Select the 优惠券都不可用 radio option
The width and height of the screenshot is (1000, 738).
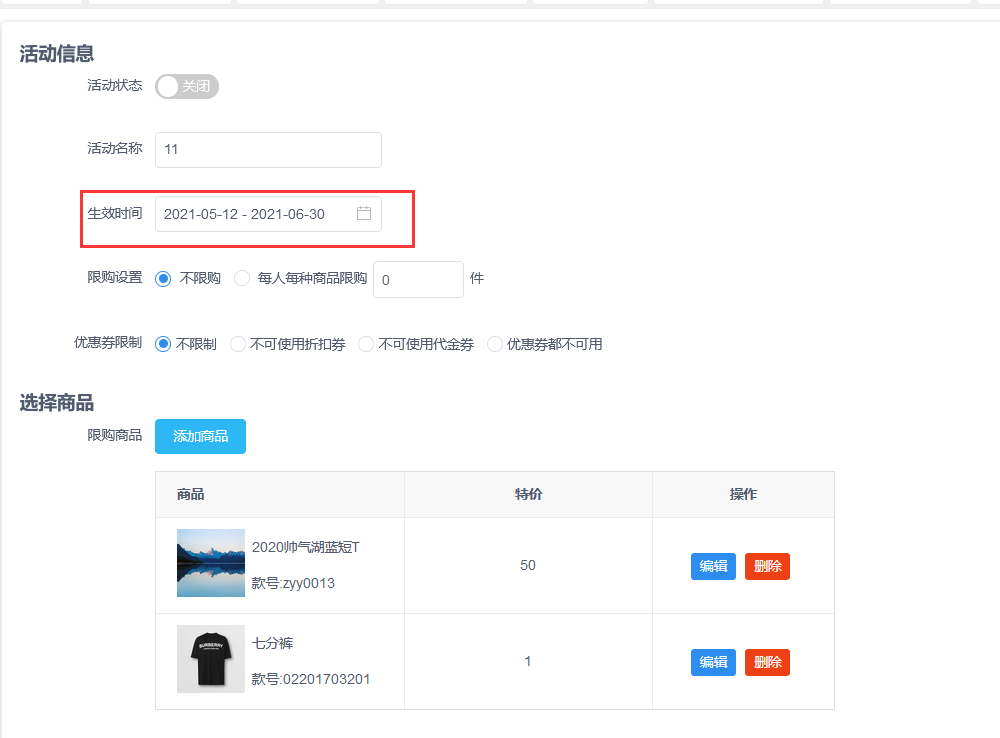[x=495, y=344]
